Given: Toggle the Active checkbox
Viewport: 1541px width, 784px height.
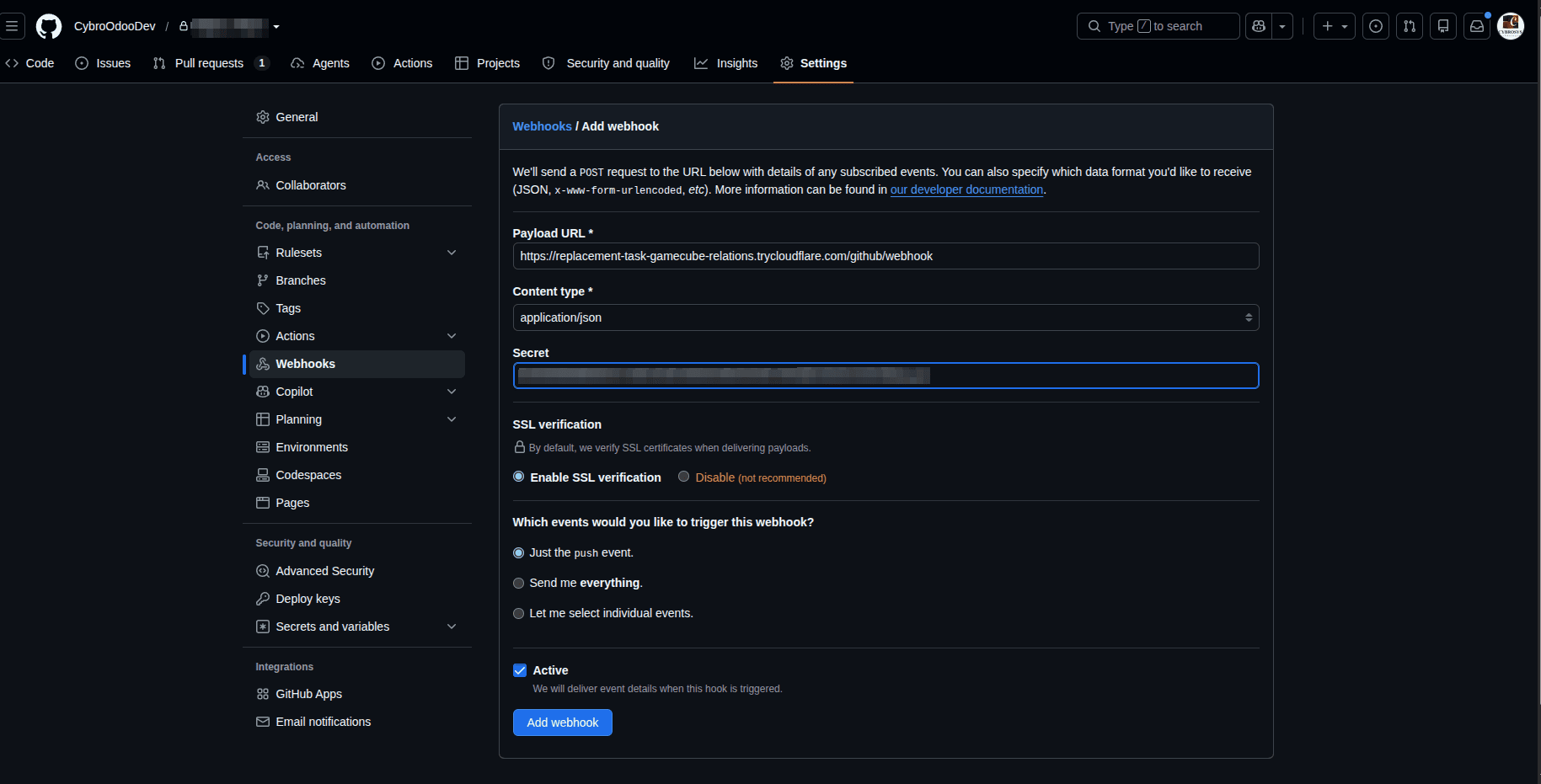Looking at the screenshot, I should tap(520, 670).
